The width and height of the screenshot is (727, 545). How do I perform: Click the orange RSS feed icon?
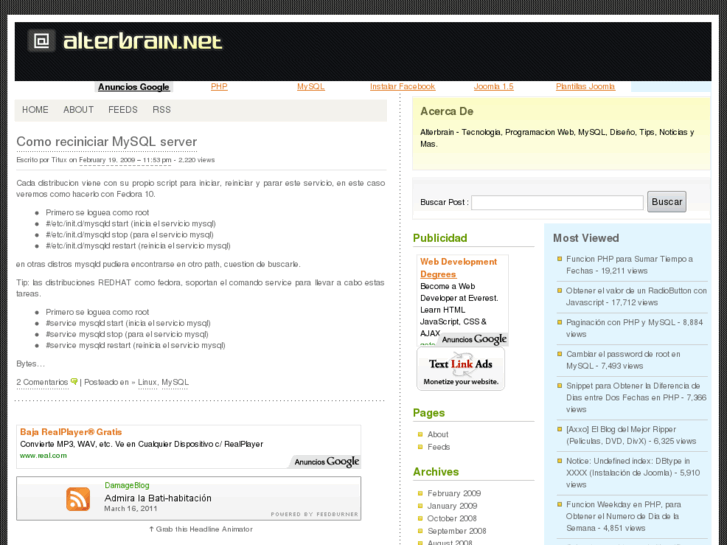(78, 499)
